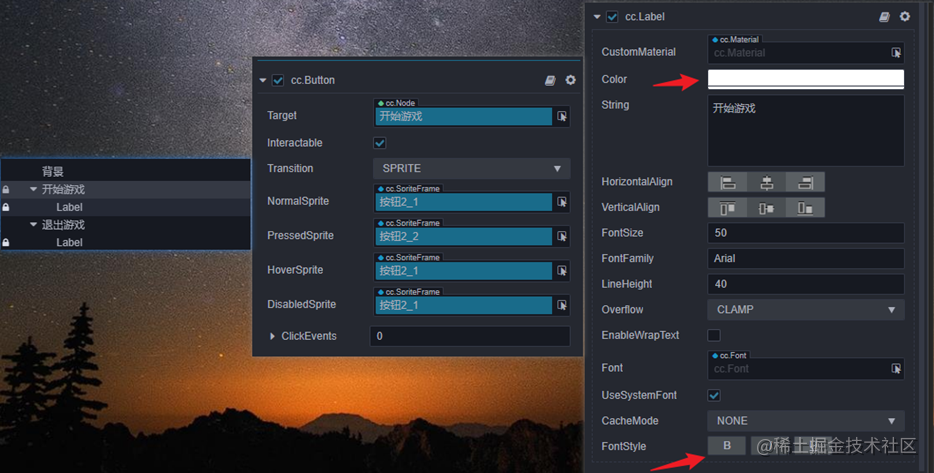Click HoverSprite value 按钮2_1

pos(463,270)
